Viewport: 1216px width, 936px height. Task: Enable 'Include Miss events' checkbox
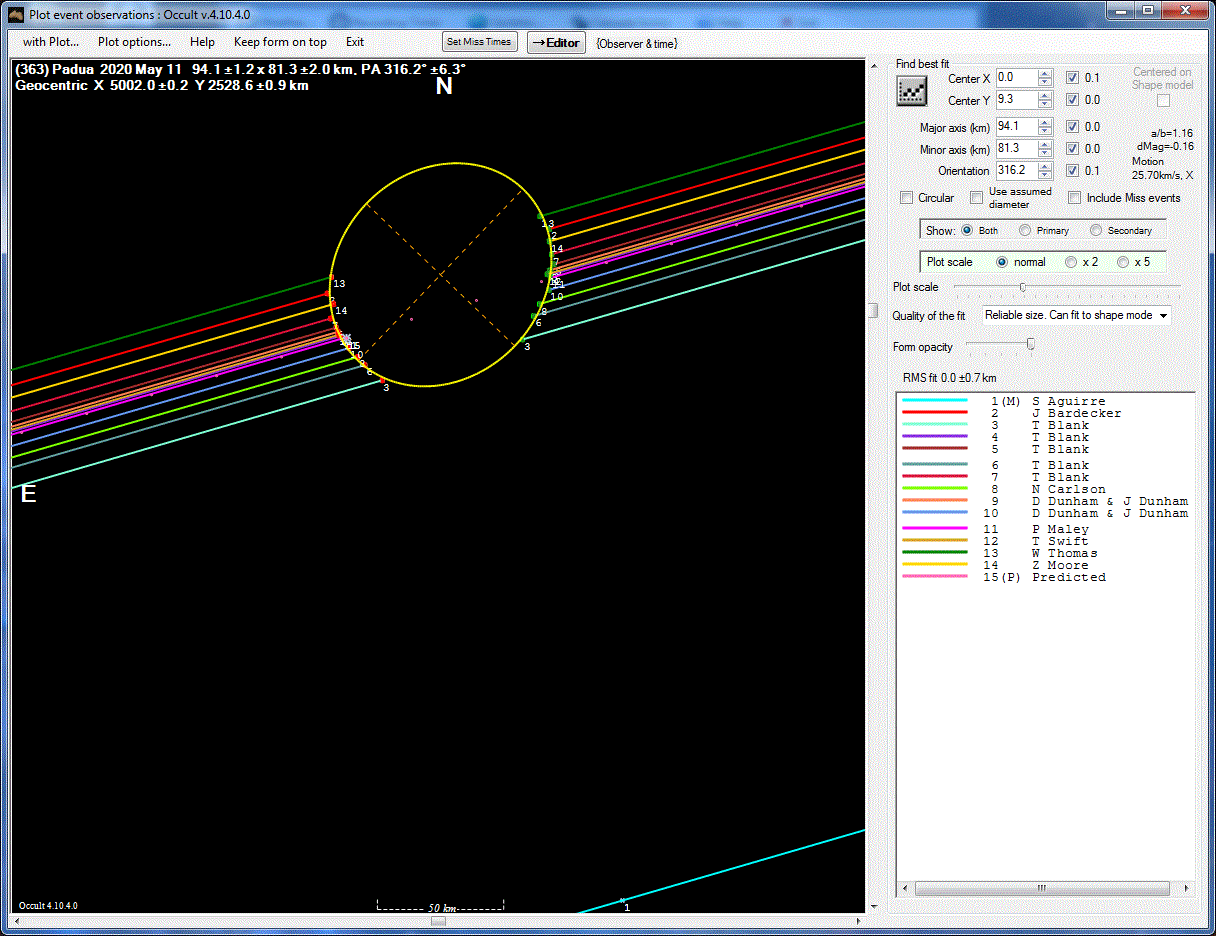[x=1075, y=198]
